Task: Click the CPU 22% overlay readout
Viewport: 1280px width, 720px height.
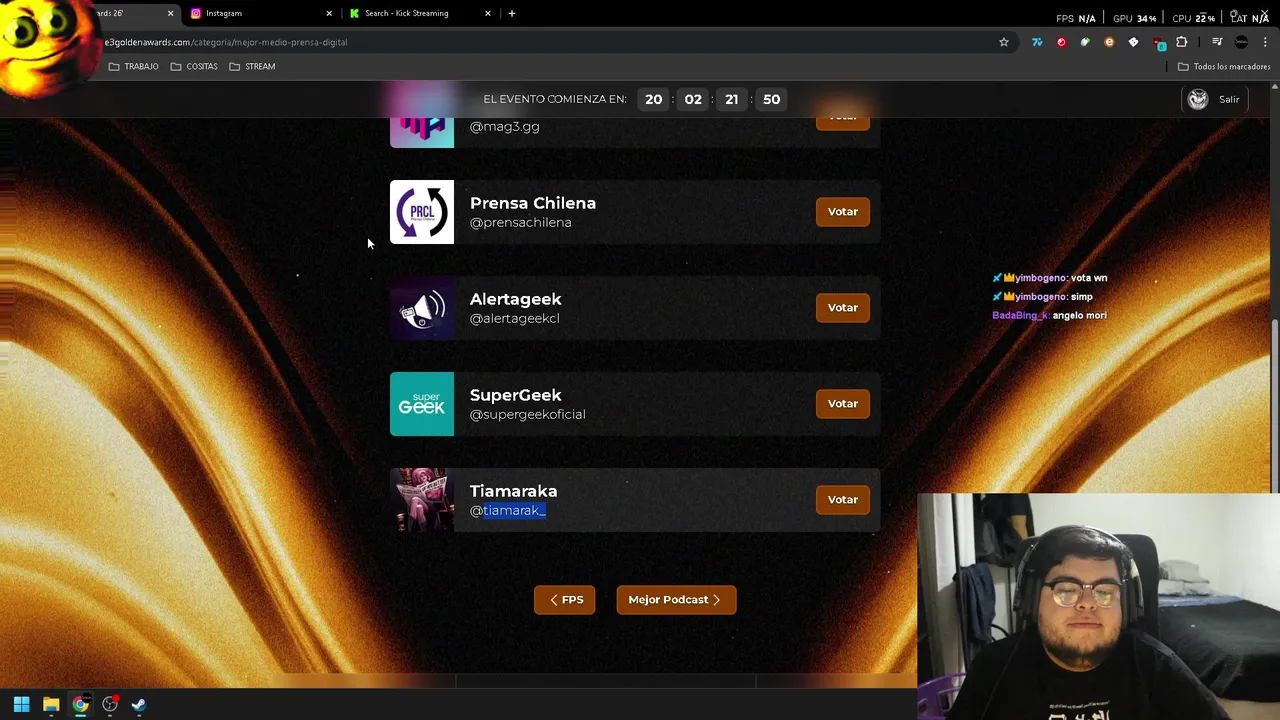Action: 1194,18
